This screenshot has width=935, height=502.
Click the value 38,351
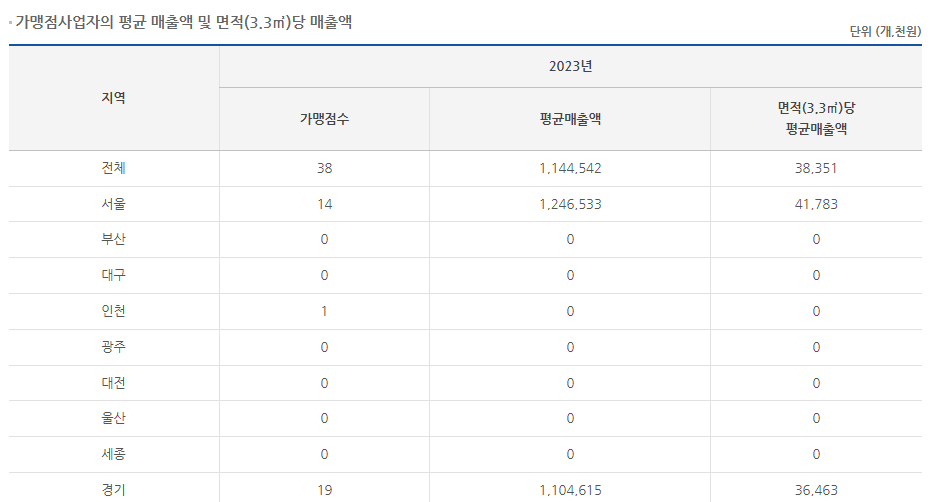tap(816, 168)
